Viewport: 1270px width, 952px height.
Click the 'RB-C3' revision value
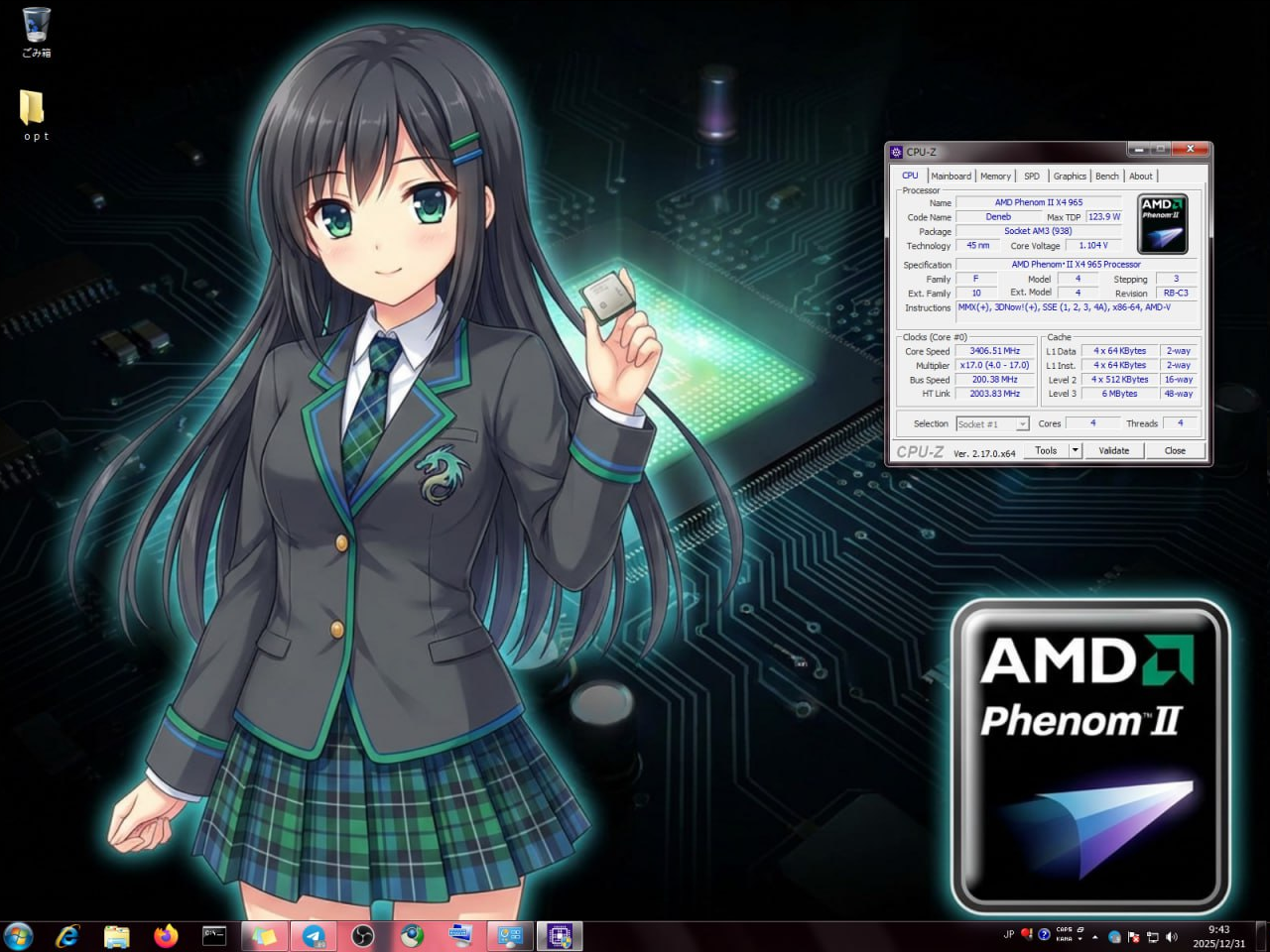point(1176,294)
